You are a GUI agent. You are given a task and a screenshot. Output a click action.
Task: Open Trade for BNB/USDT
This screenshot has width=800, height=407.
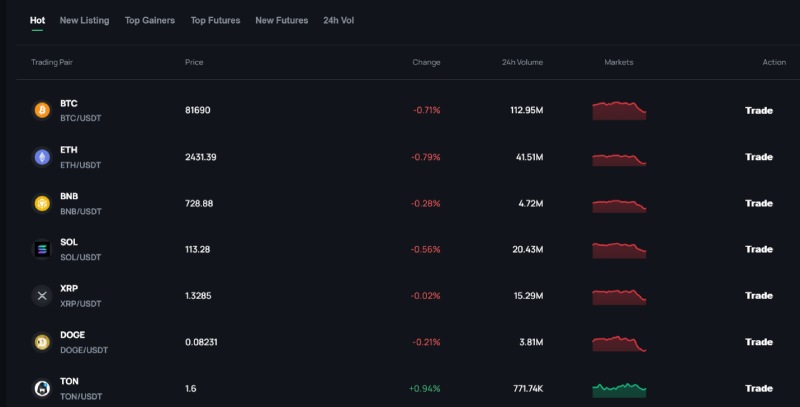(759, 204)
